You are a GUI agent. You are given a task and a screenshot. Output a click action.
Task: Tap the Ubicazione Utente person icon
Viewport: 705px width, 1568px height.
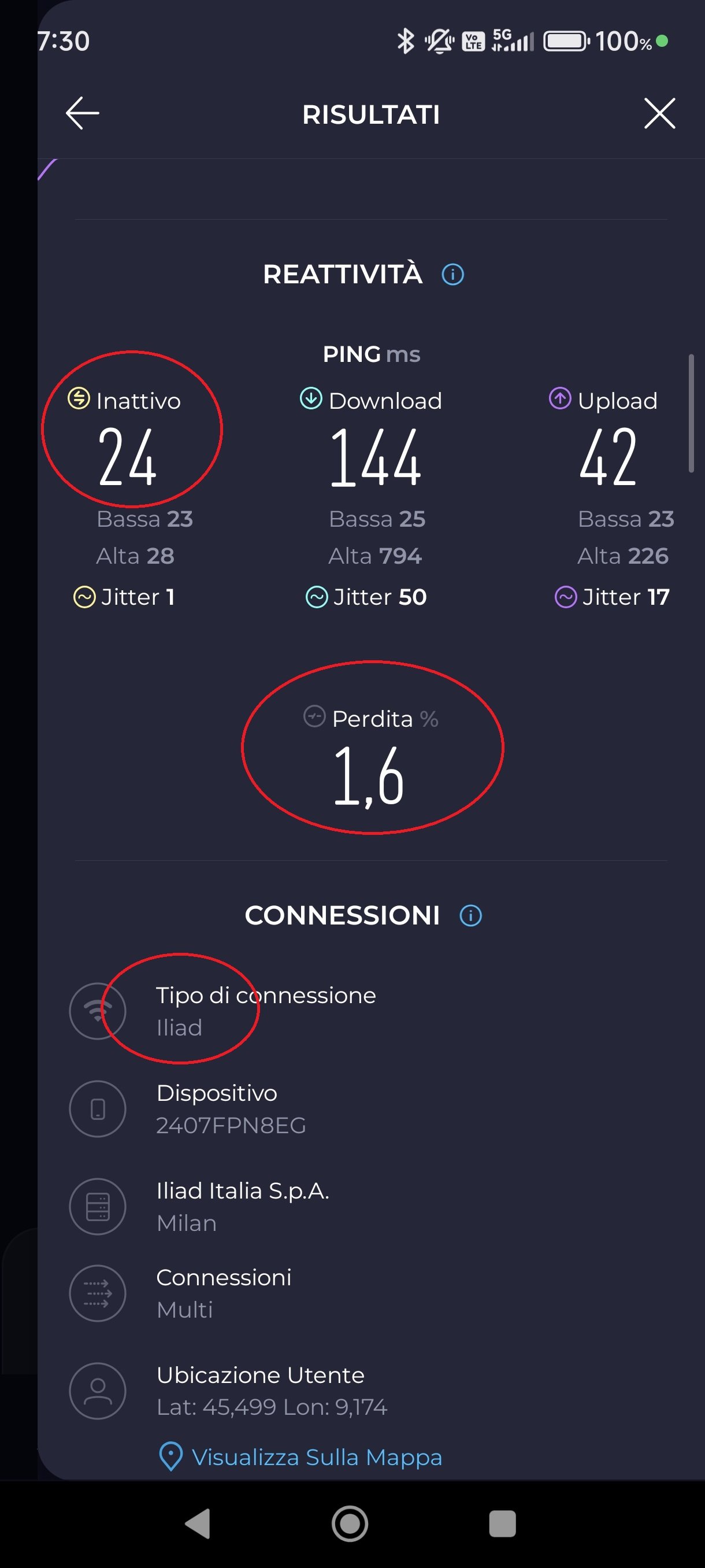(97, 1391)
